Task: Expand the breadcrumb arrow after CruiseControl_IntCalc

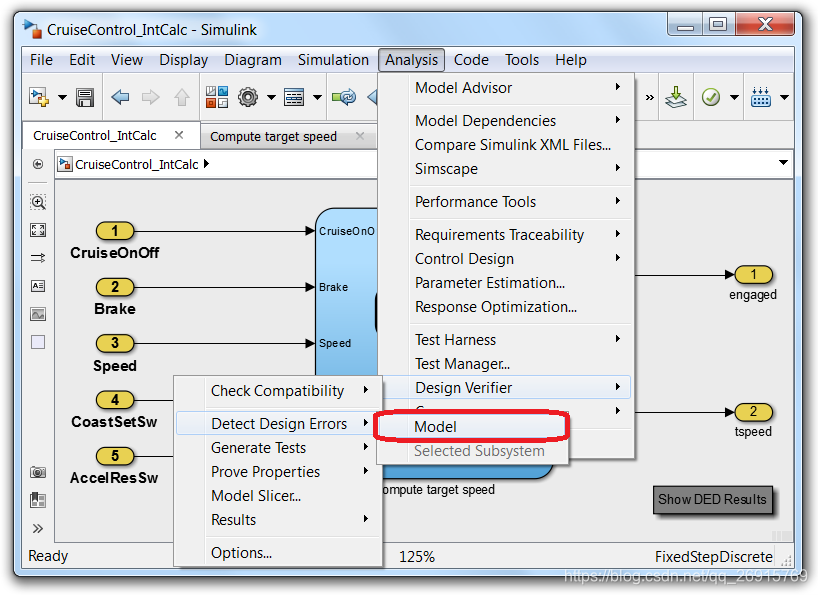Action: [x=207, y=164]
